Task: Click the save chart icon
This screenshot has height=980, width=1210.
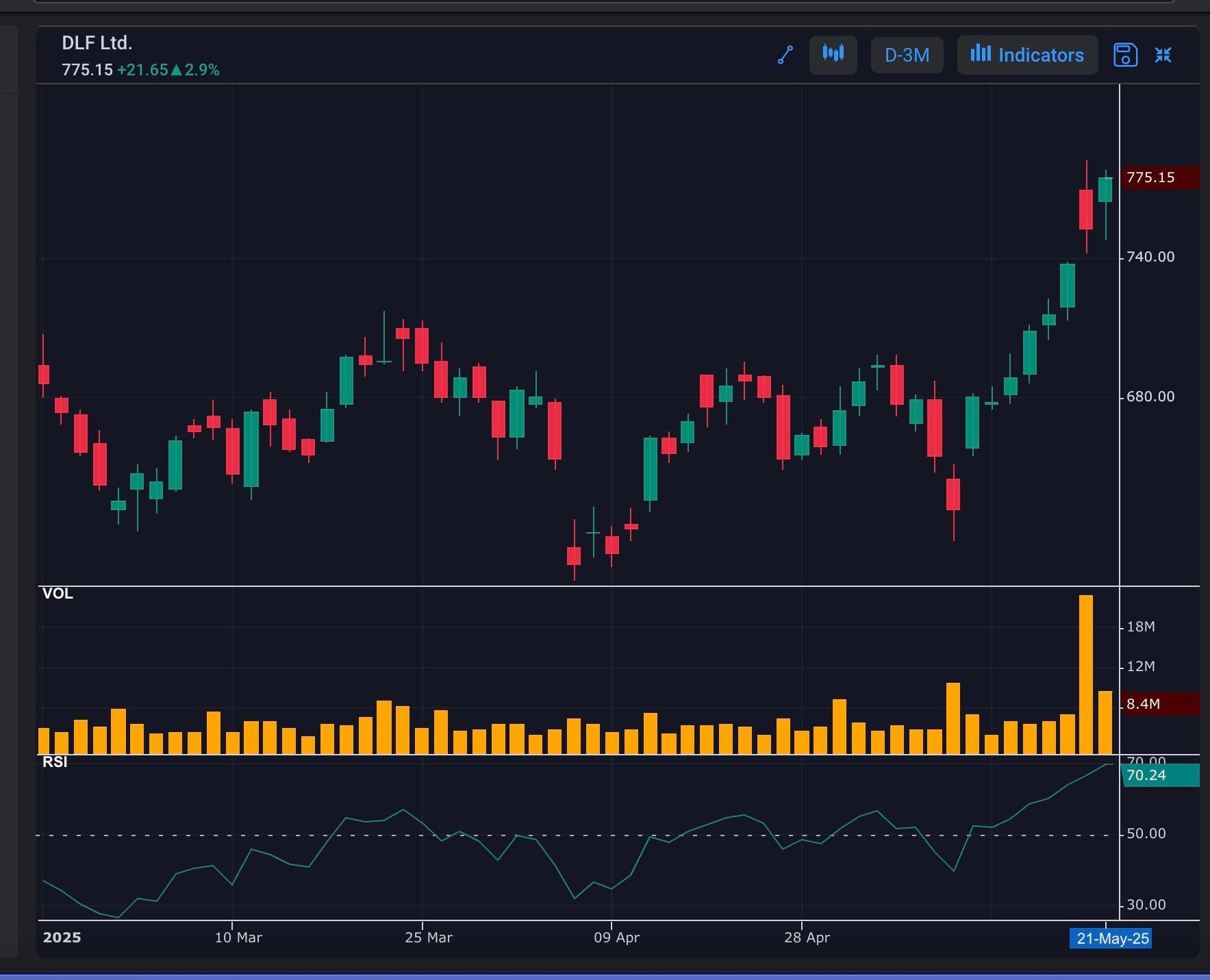Action: (x=1126, y=55)
